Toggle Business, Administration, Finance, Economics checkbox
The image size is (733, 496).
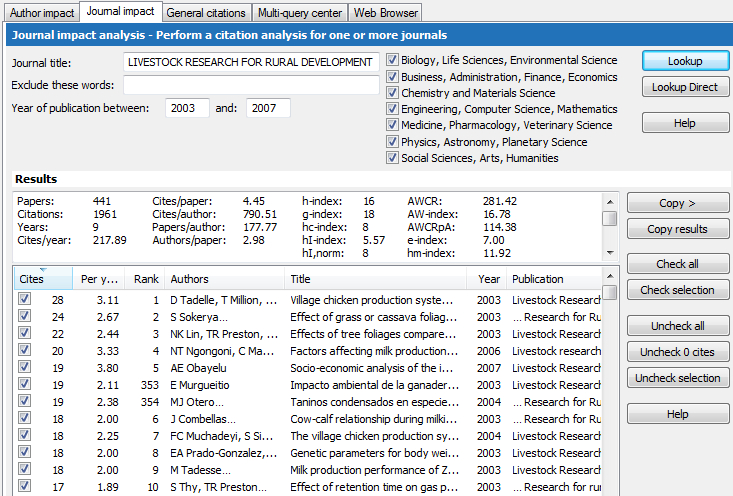click(x=392, y=77)
